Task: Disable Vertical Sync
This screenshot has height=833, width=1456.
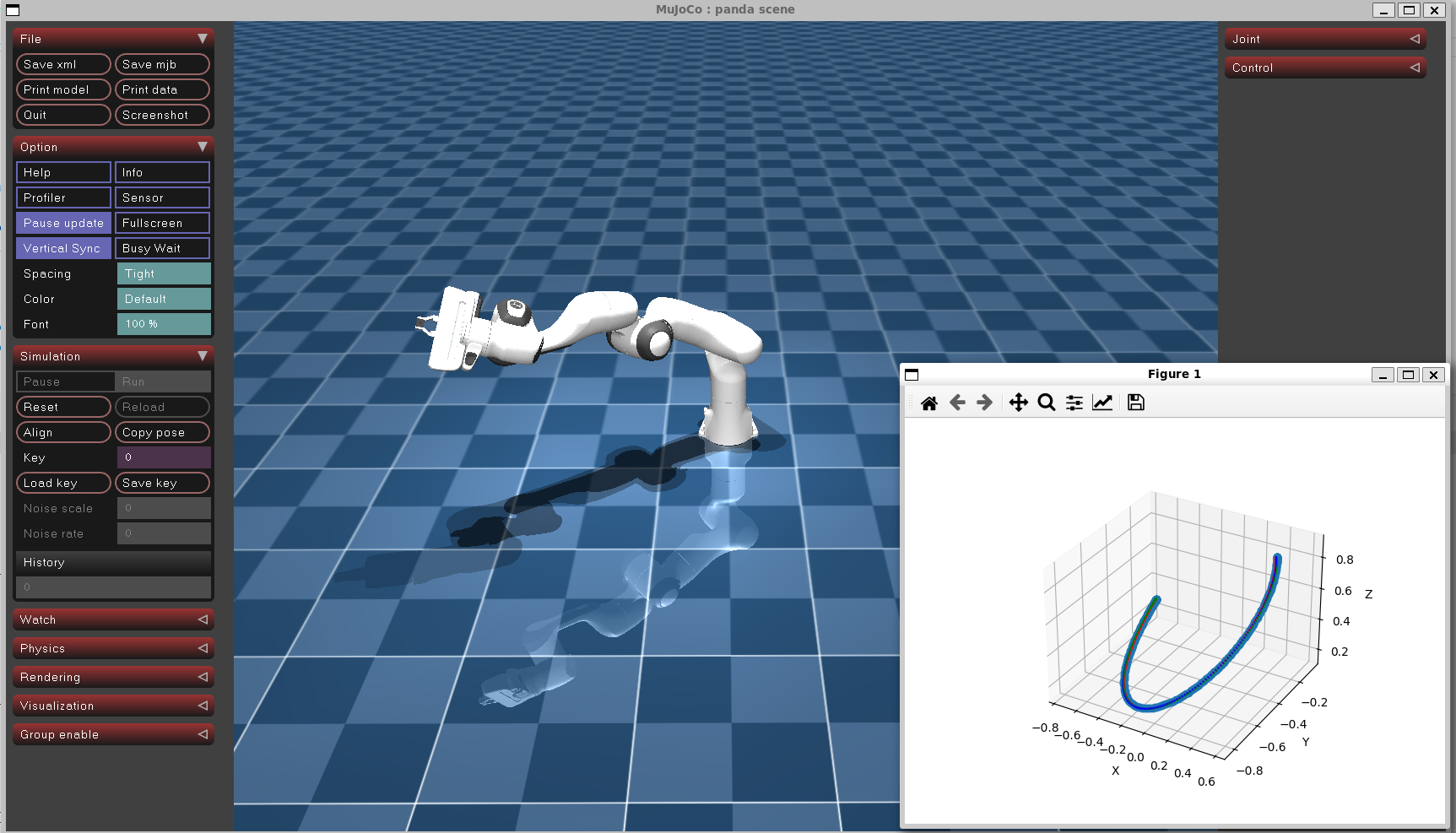Action: 63,248
